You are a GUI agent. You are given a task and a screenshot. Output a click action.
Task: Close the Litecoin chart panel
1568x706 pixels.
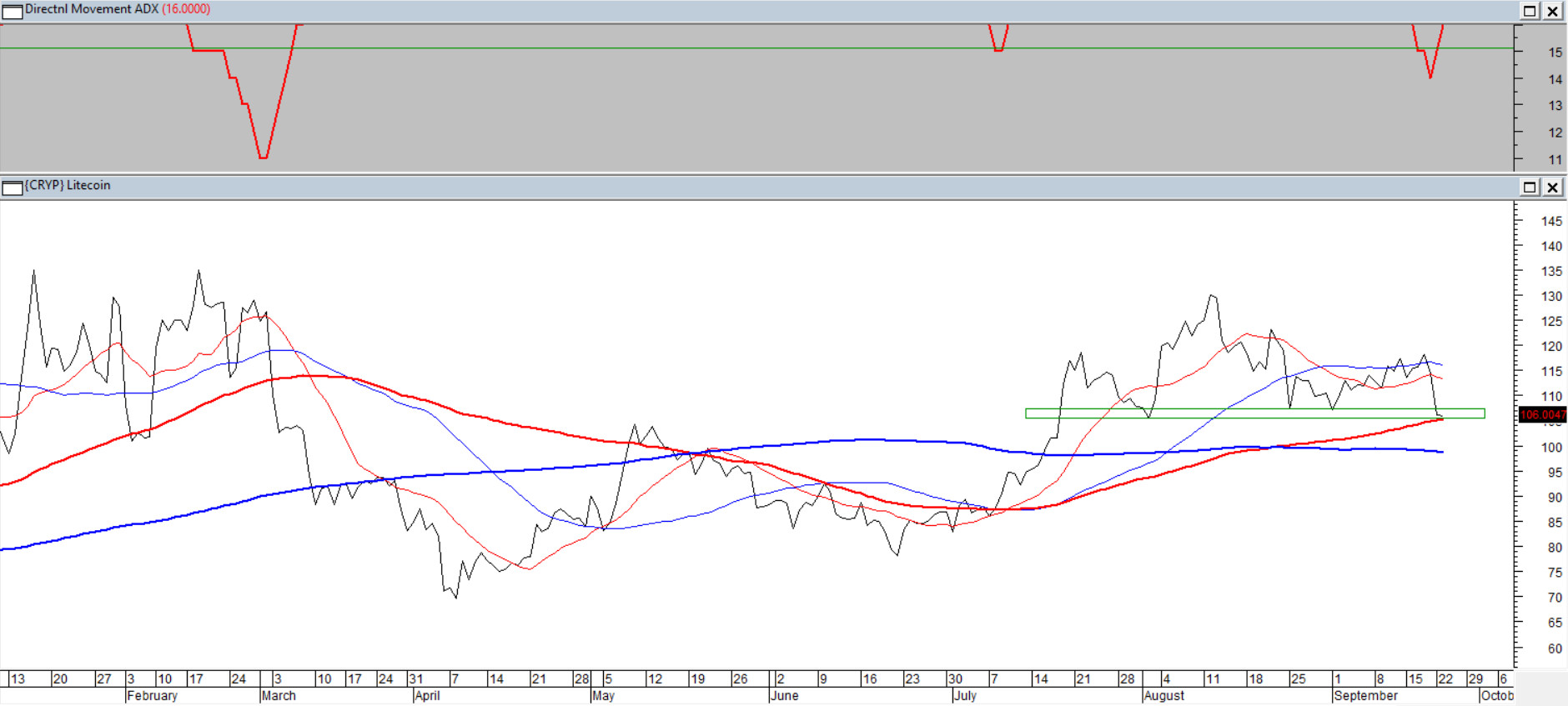1552,187
